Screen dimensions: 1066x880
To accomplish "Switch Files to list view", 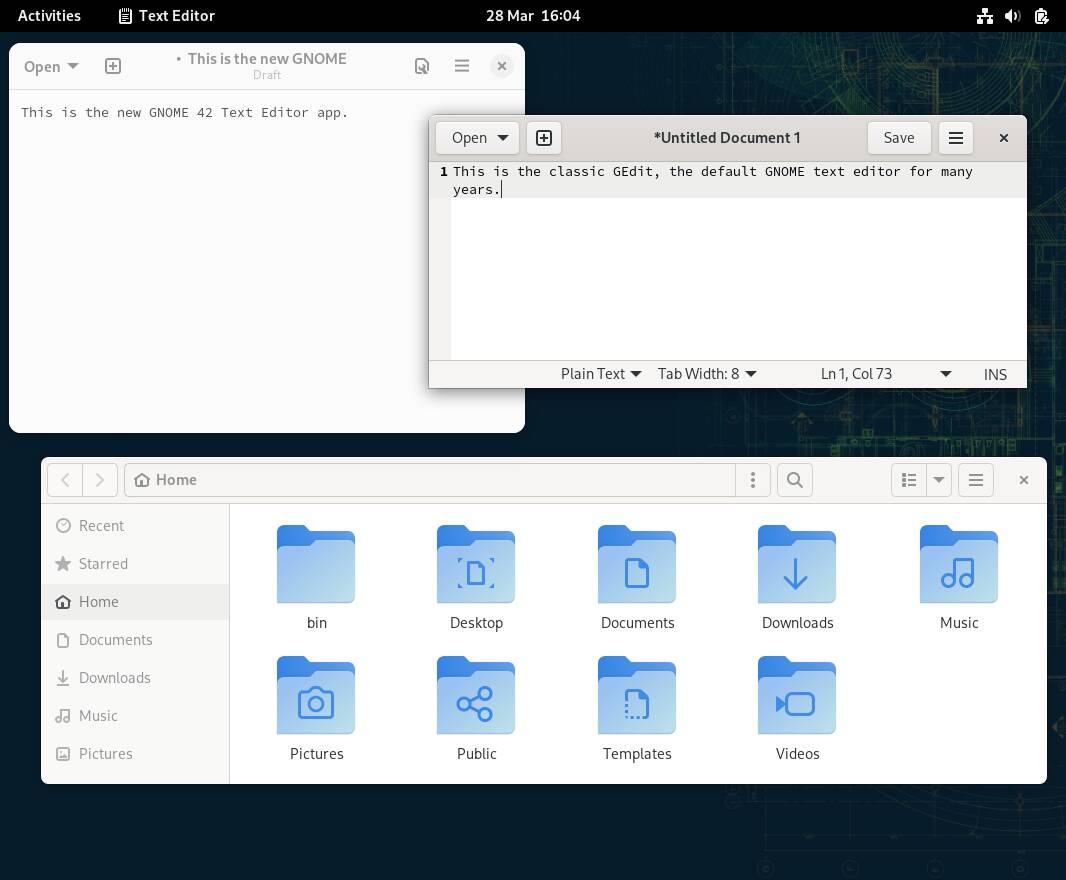I will pos(909,480).
